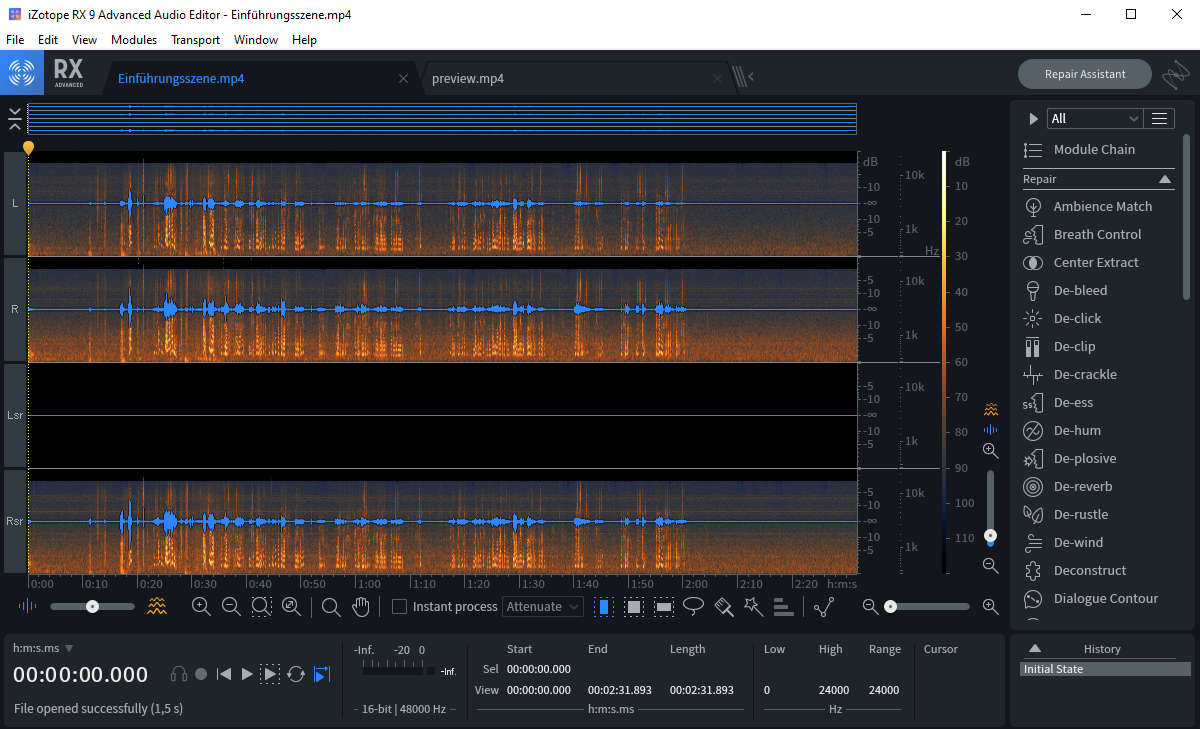Open the h:m:s.ms time format dropdown
The width and height of the screenshot is (1200, 729).
40,648
